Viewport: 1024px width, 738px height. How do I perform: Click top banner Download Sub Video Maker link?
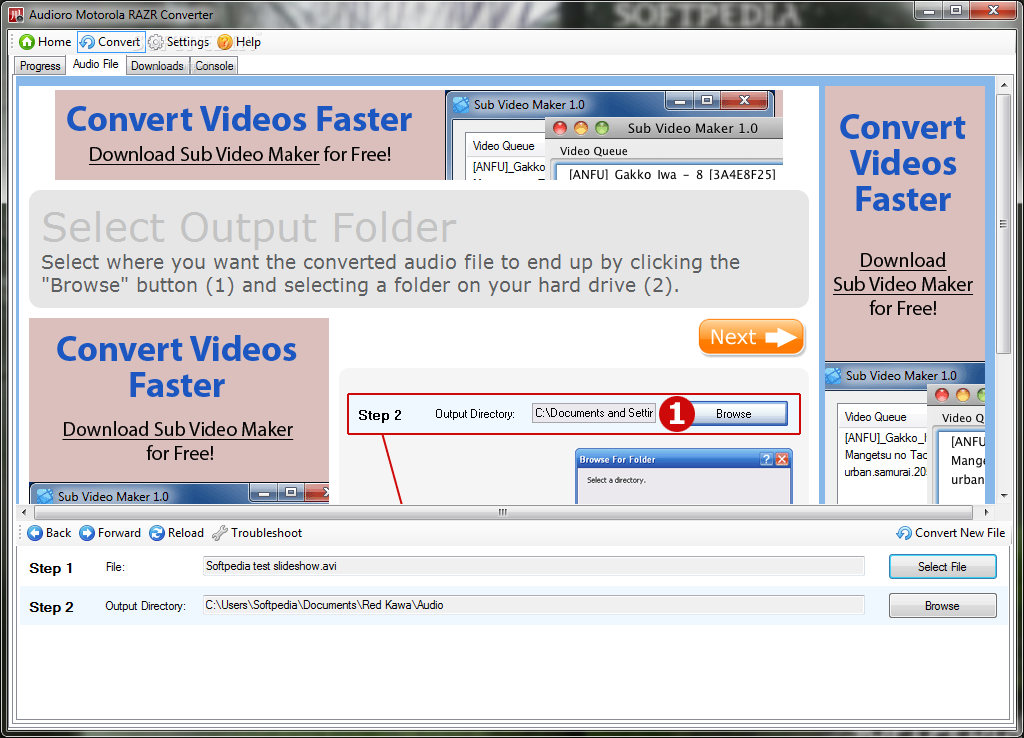coord(204,155)
